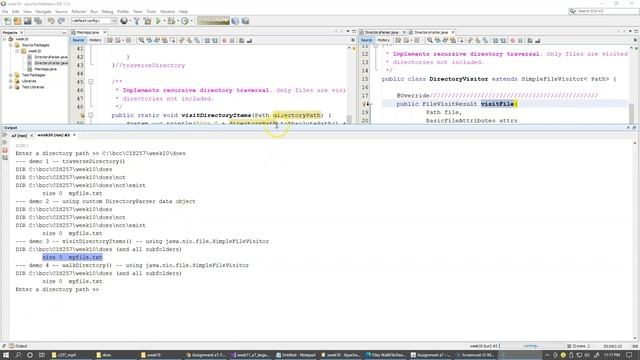This screenshot has width=640, height=360.
Task: Open Untitled - Notepad from taskbar
Action: pyautogui.click(x=296, y=355)
